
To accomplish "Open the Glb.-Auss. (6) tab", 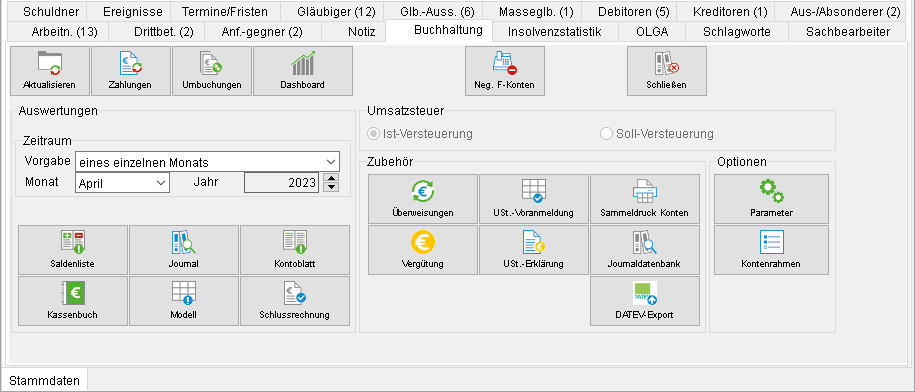I will [433, 11].
